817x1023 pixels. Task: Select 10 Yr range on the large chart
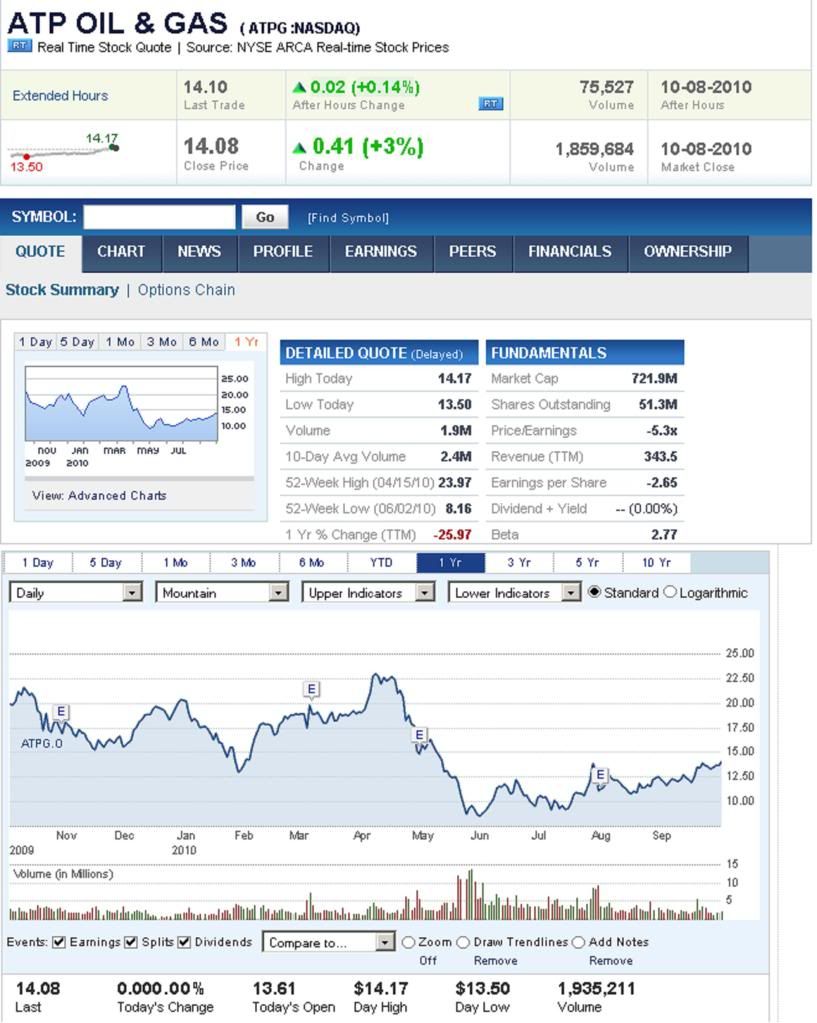[656, 562]
